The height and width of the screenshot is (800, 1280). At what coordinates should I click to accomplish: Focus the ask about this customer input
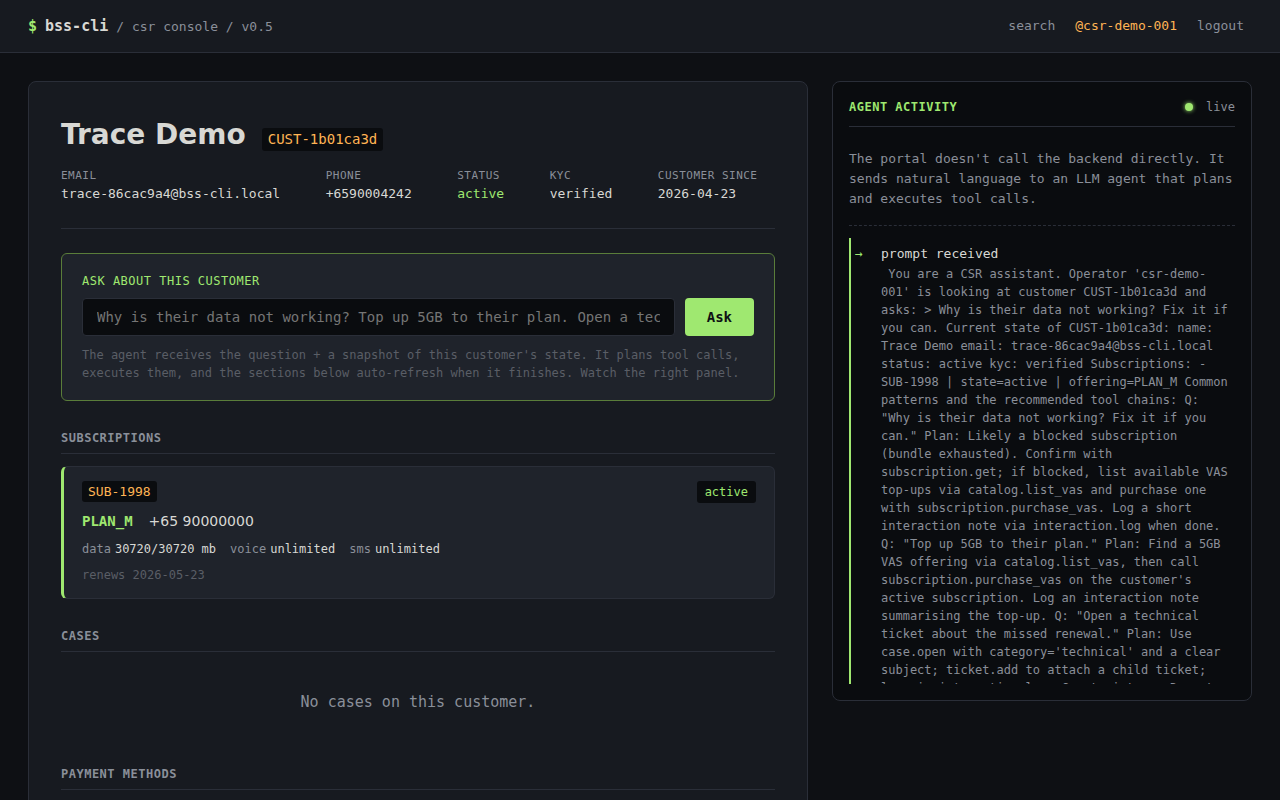pos(378,317)
